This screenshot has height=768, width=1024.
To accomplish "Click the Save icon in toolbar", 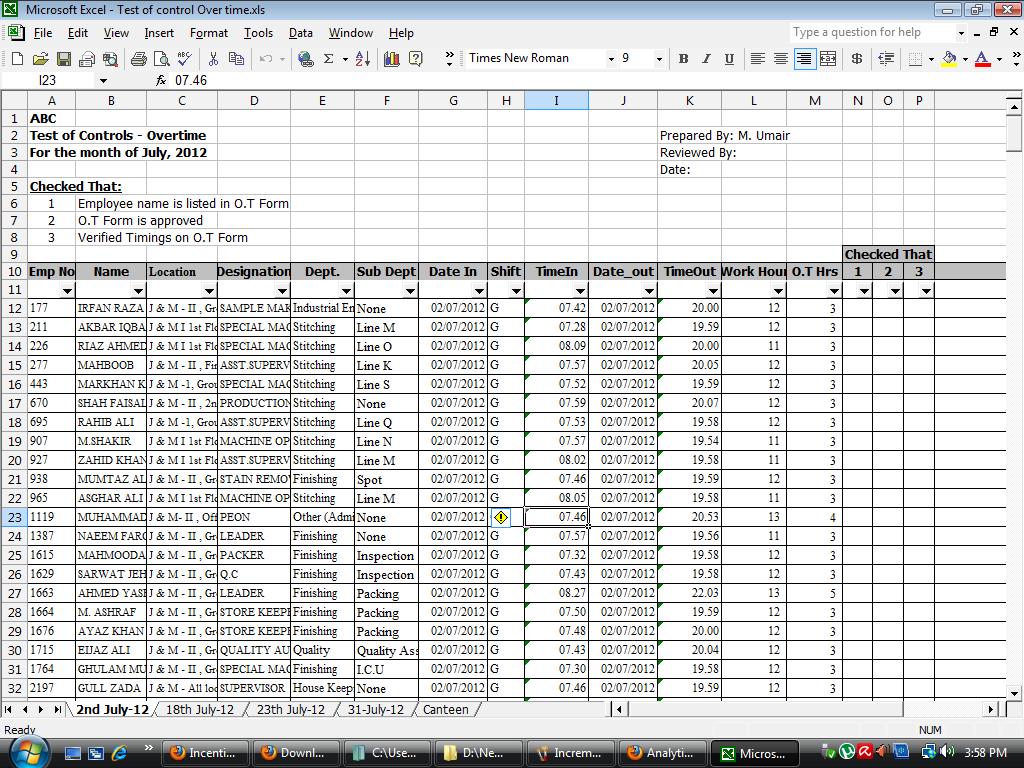I will click(x=63, y=59).
